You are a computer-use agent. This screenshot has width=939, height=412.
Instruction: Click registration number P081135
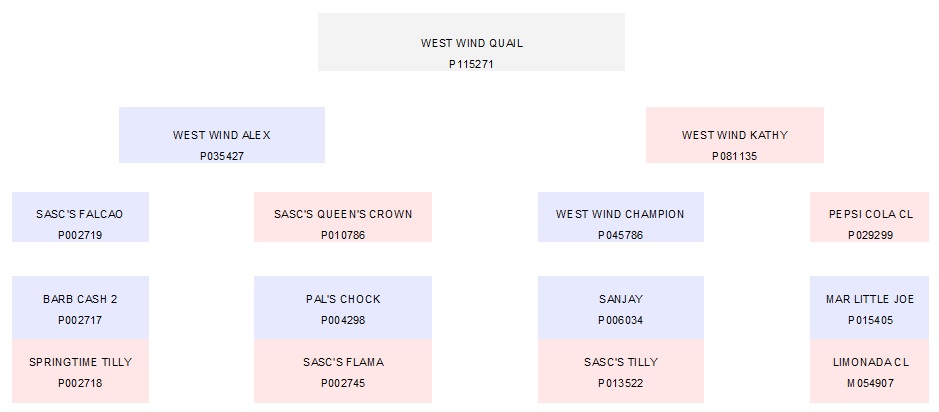click(x=734, y=157)
